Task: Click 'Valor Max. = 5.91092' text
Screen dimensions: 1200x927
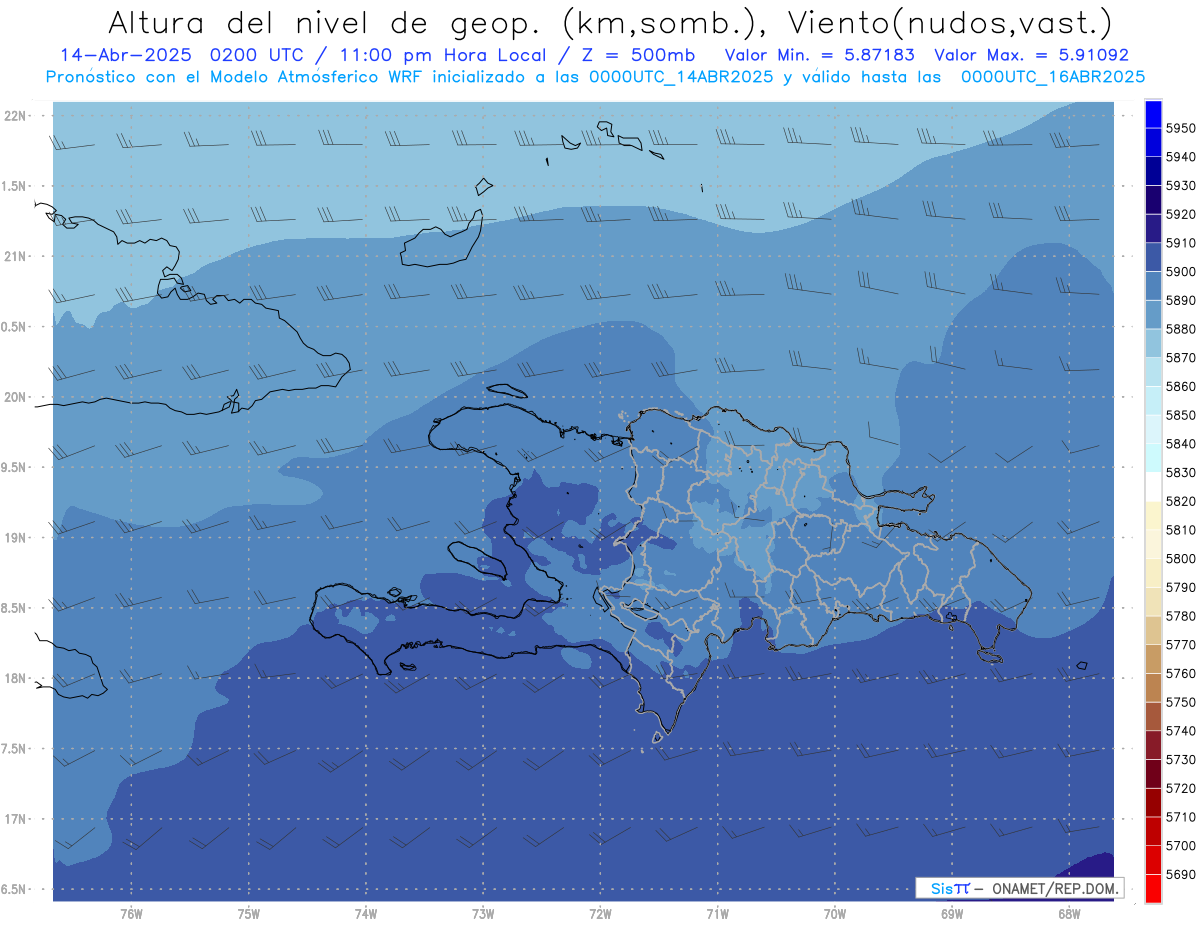Action: coord(1031,55)
